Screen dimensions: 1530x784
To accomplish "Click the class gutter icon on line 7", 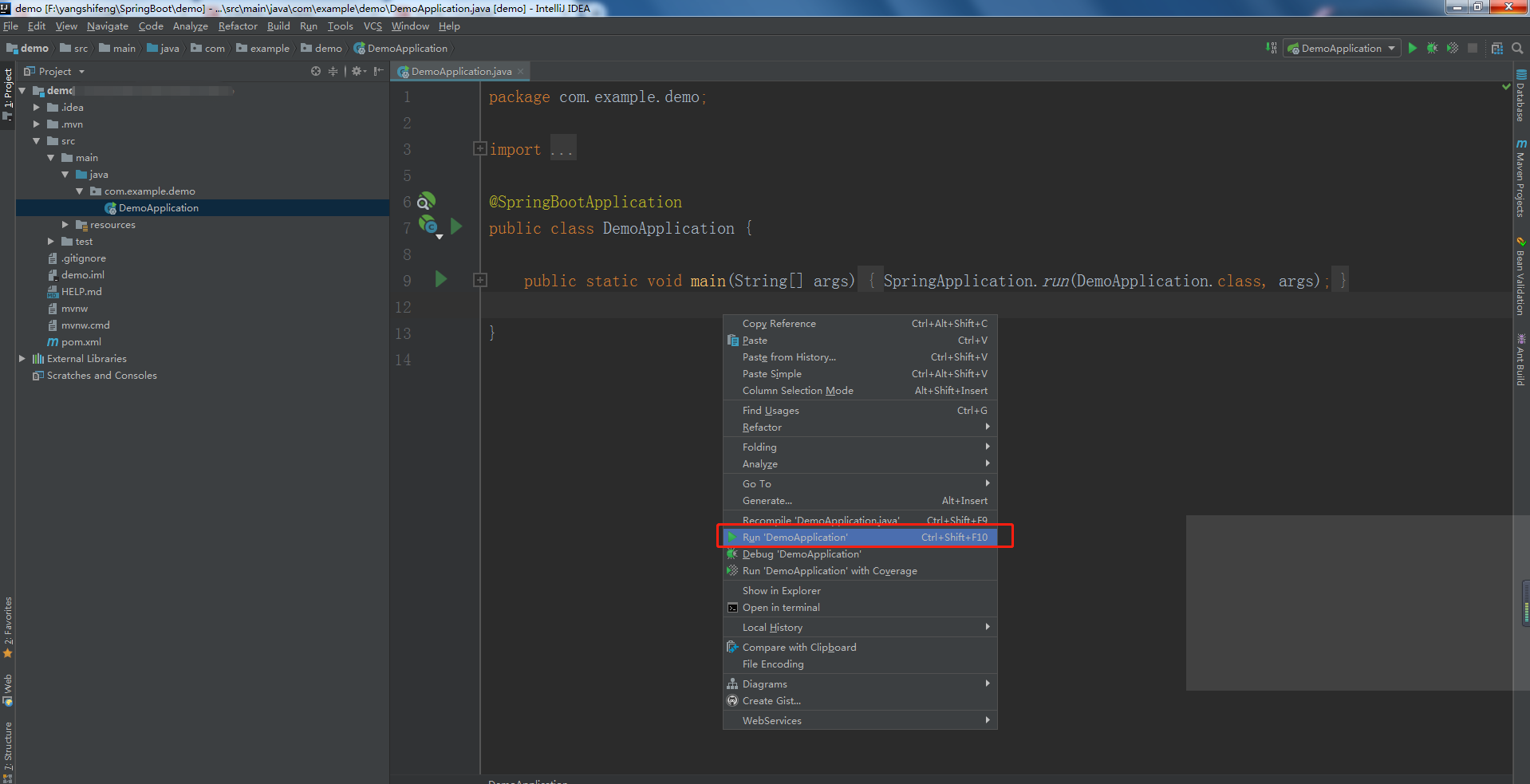I will 429,227.
